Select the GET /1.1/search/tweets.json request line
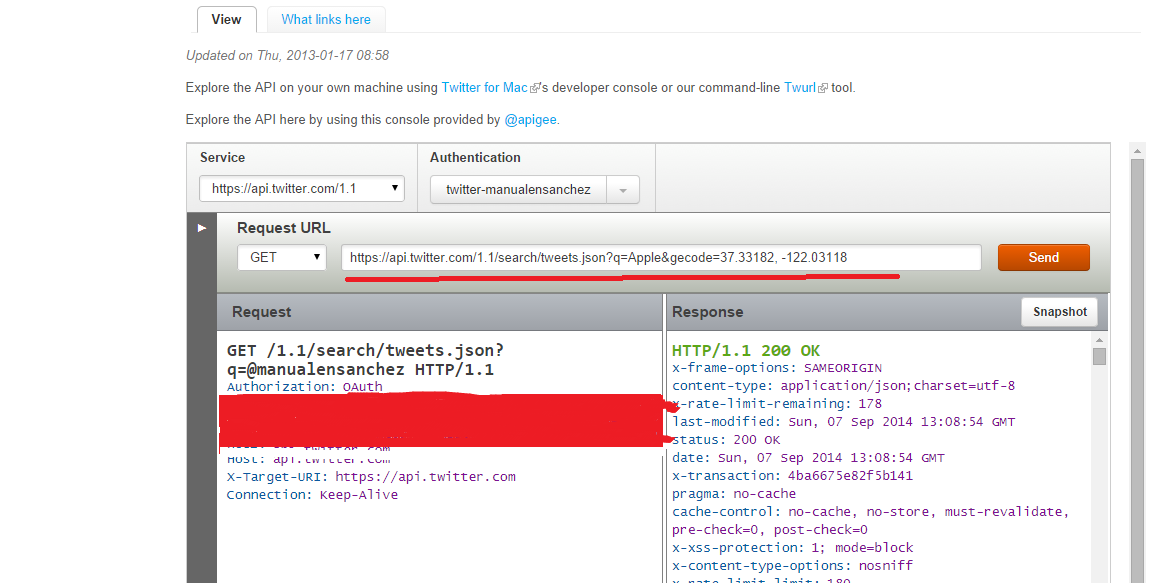1165x583 pixels. (366, 360)
